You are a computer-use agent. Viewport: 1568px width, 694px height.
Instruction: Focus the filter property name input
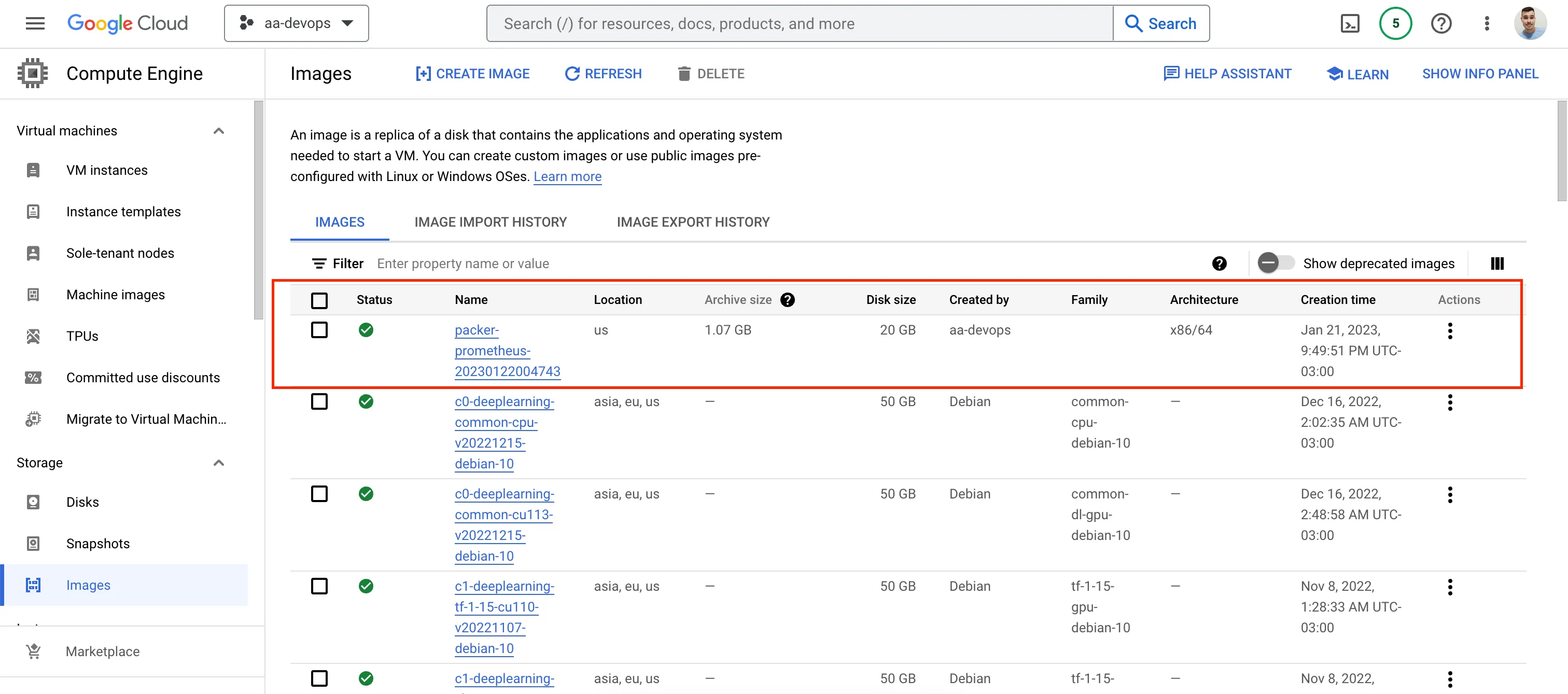pyautogui.click(x=785, y=263)
